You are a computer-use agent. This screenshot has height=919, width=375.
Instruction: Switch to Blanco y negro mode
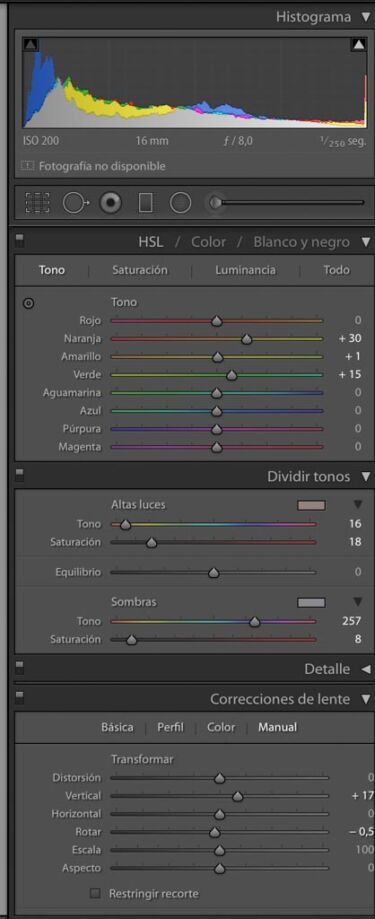[x=301, y=242]
